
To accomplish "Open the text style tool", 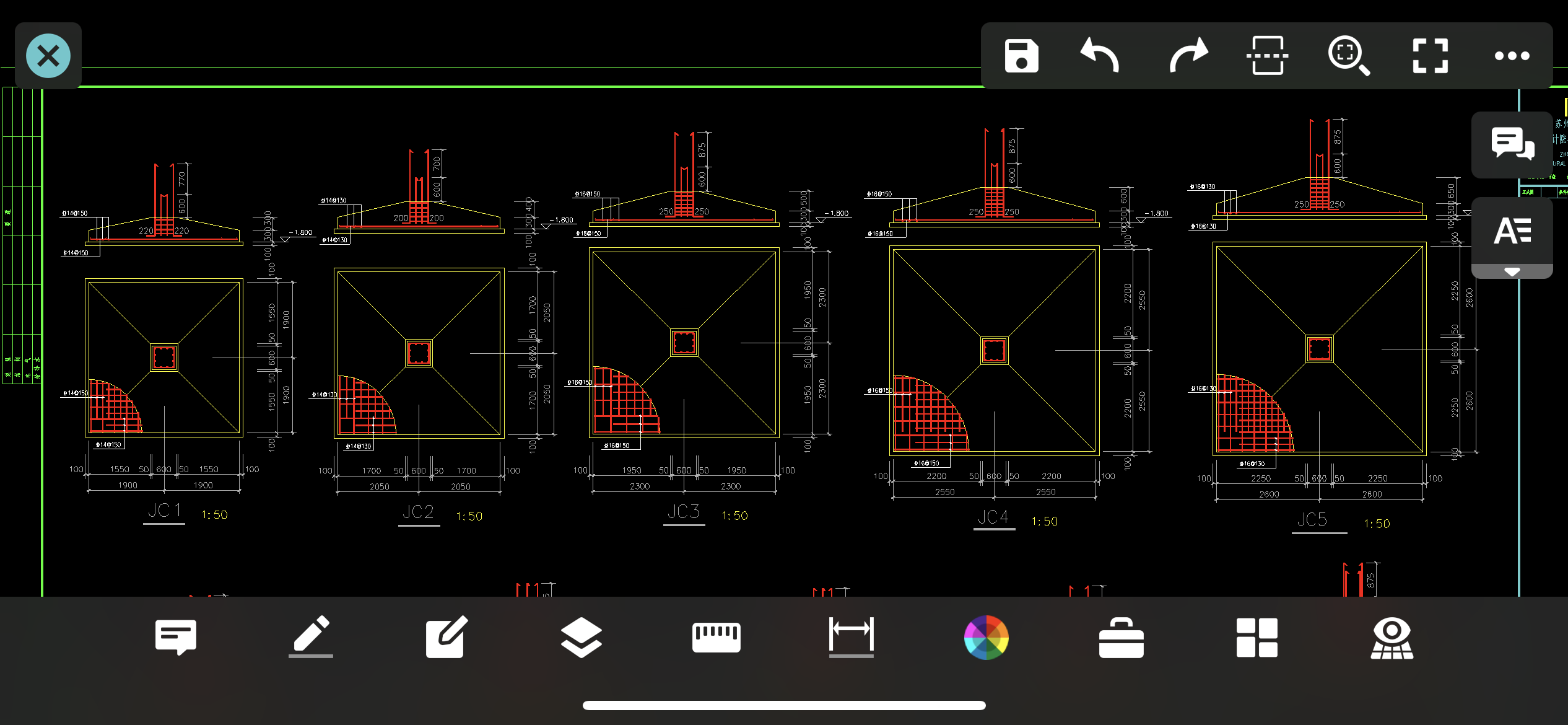I will [x=1512, y=231].
